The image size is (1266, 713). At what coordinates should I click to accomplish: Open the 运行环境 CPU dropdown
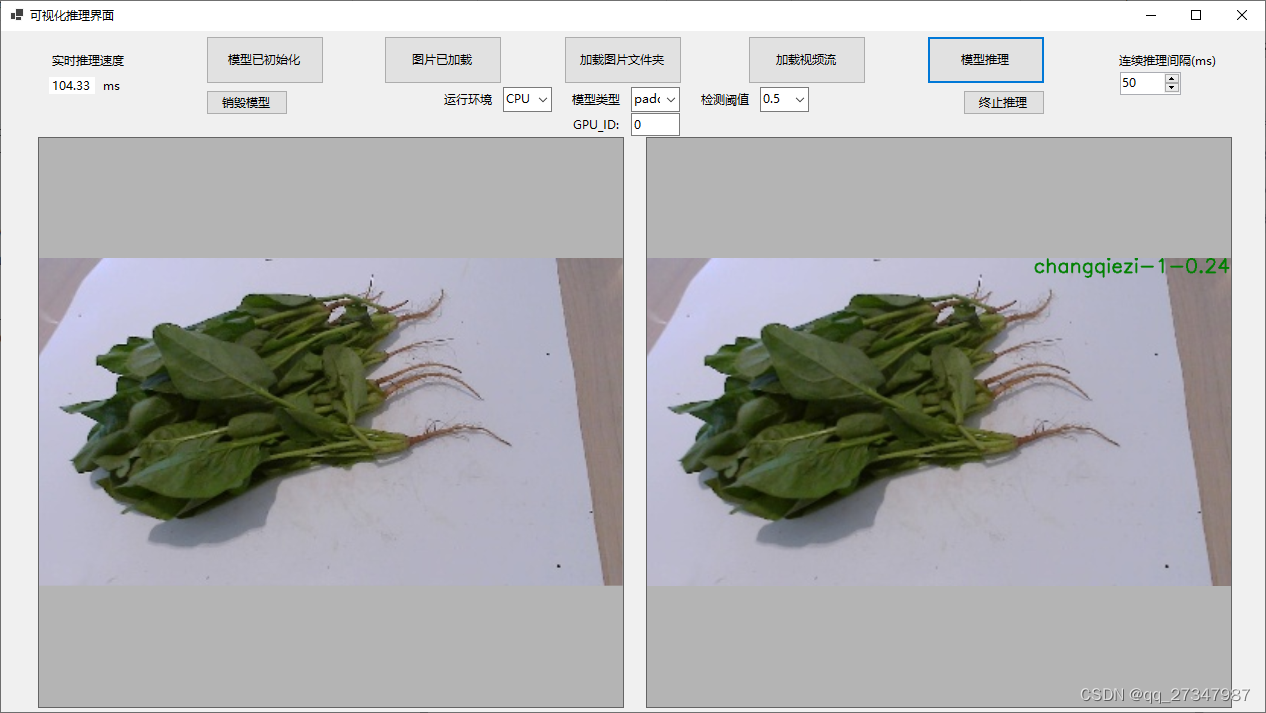click(x=527, y=99)
